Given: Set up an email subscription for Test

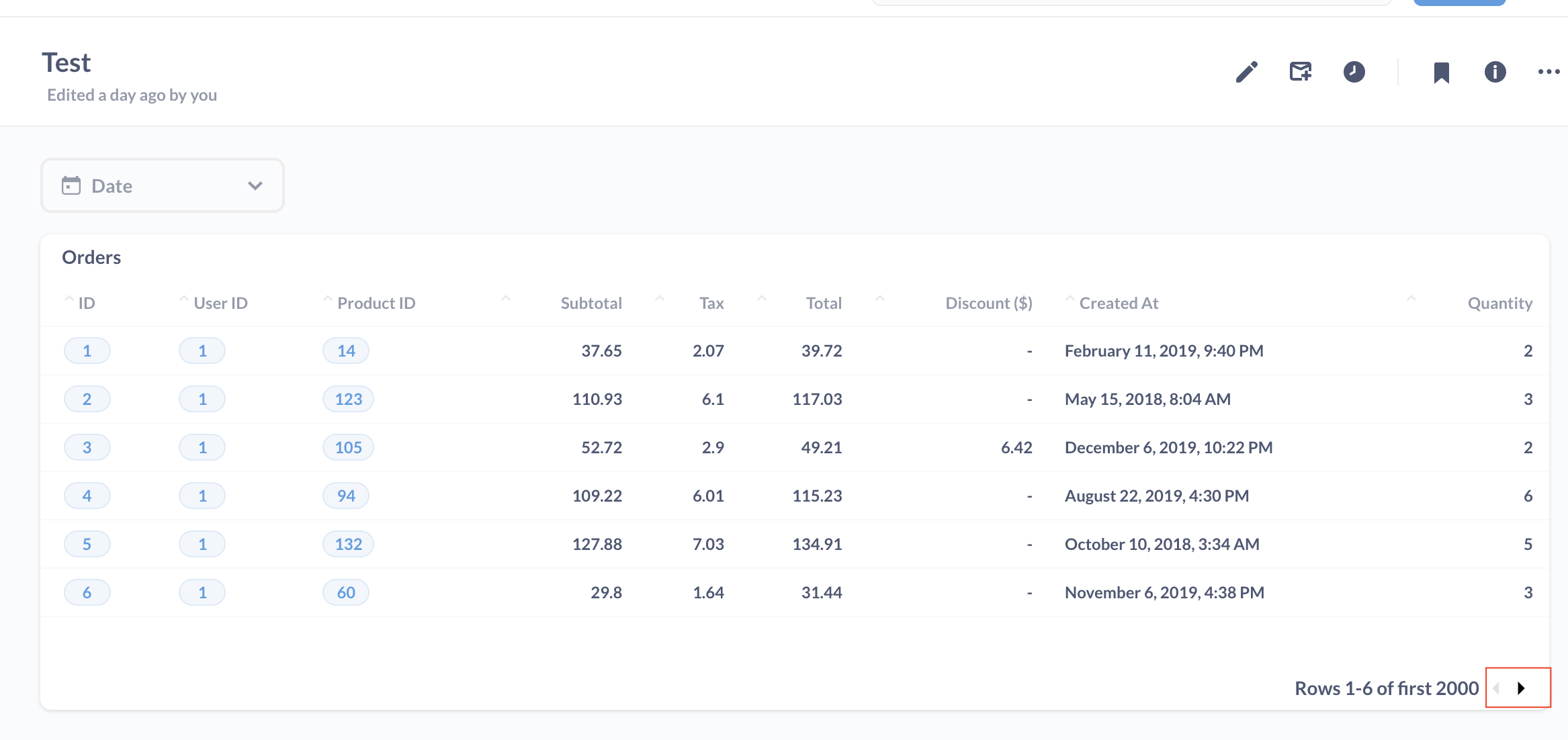Looking at the screenshot, I should (x=1300, y=72).
